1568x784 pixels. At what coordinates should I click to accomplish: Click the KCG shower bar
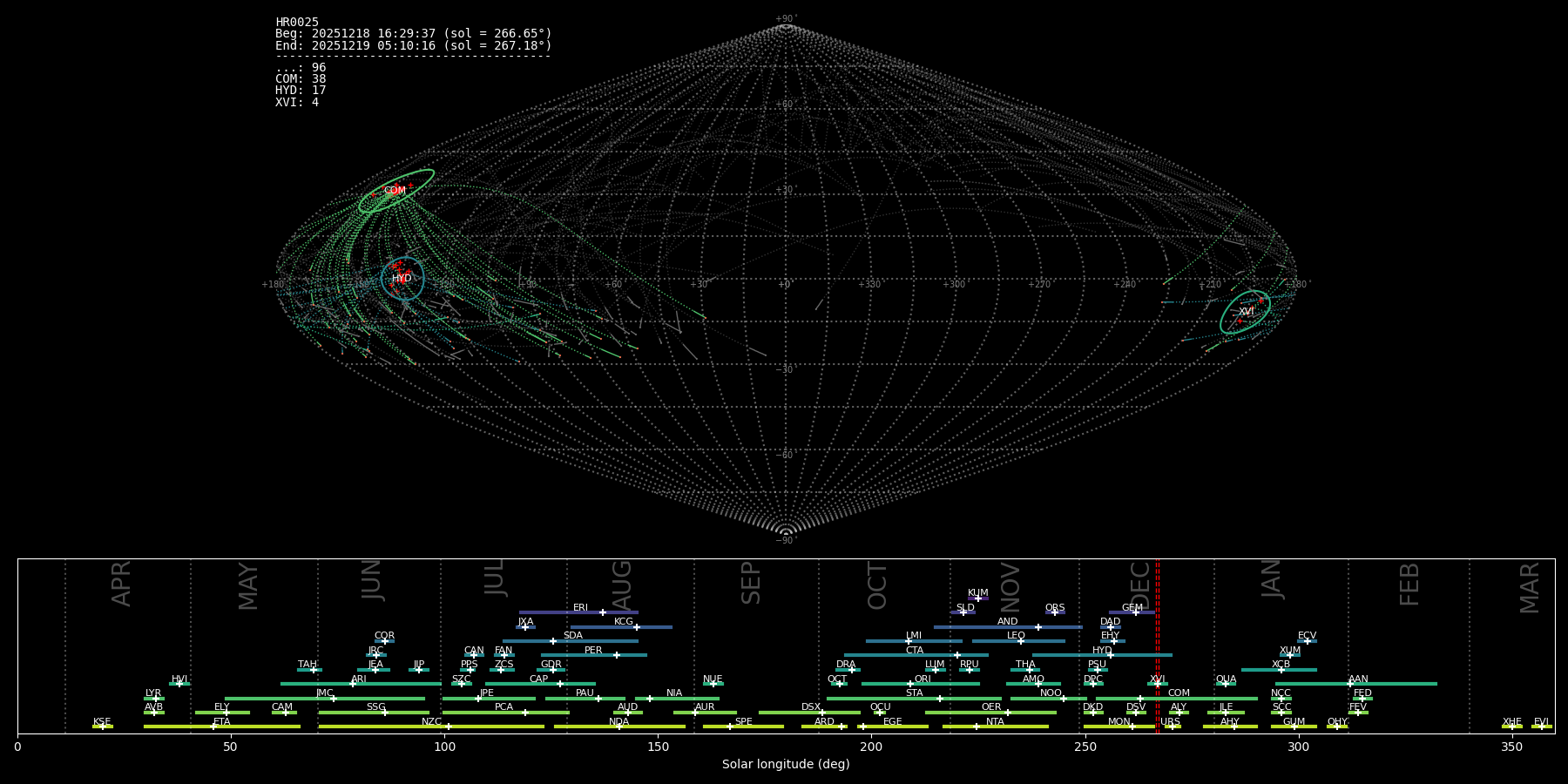click(x=621, y=627)
